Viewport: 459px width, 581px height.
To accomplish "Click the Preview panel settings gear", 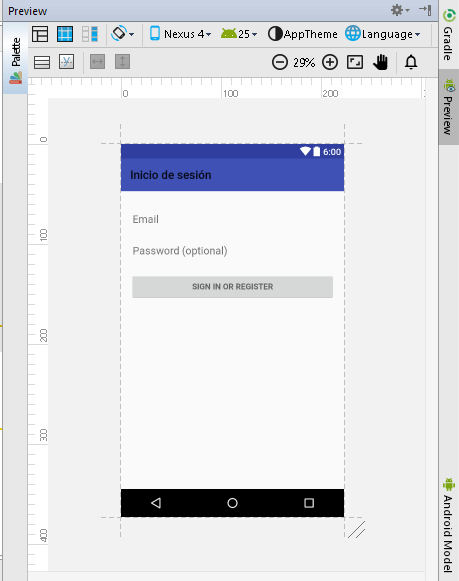I will tap(400, 10).
